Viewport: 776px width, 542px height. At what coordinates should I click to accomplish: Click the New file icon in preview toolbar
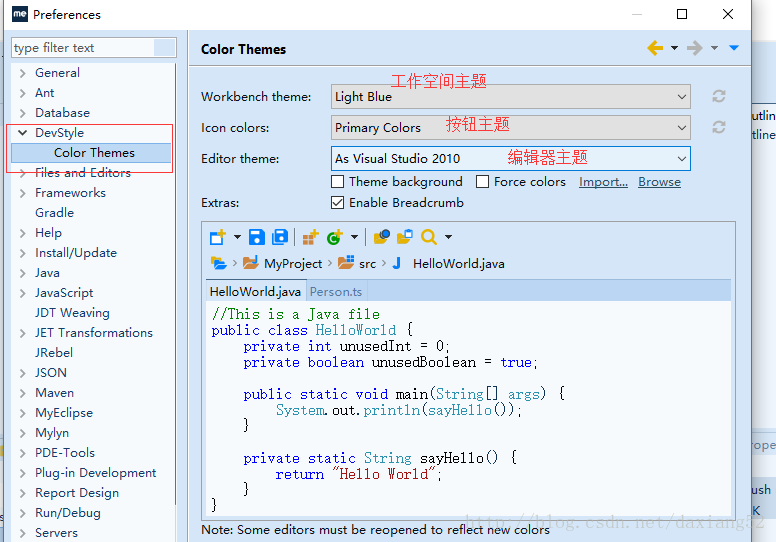click(x=218, y=237)
